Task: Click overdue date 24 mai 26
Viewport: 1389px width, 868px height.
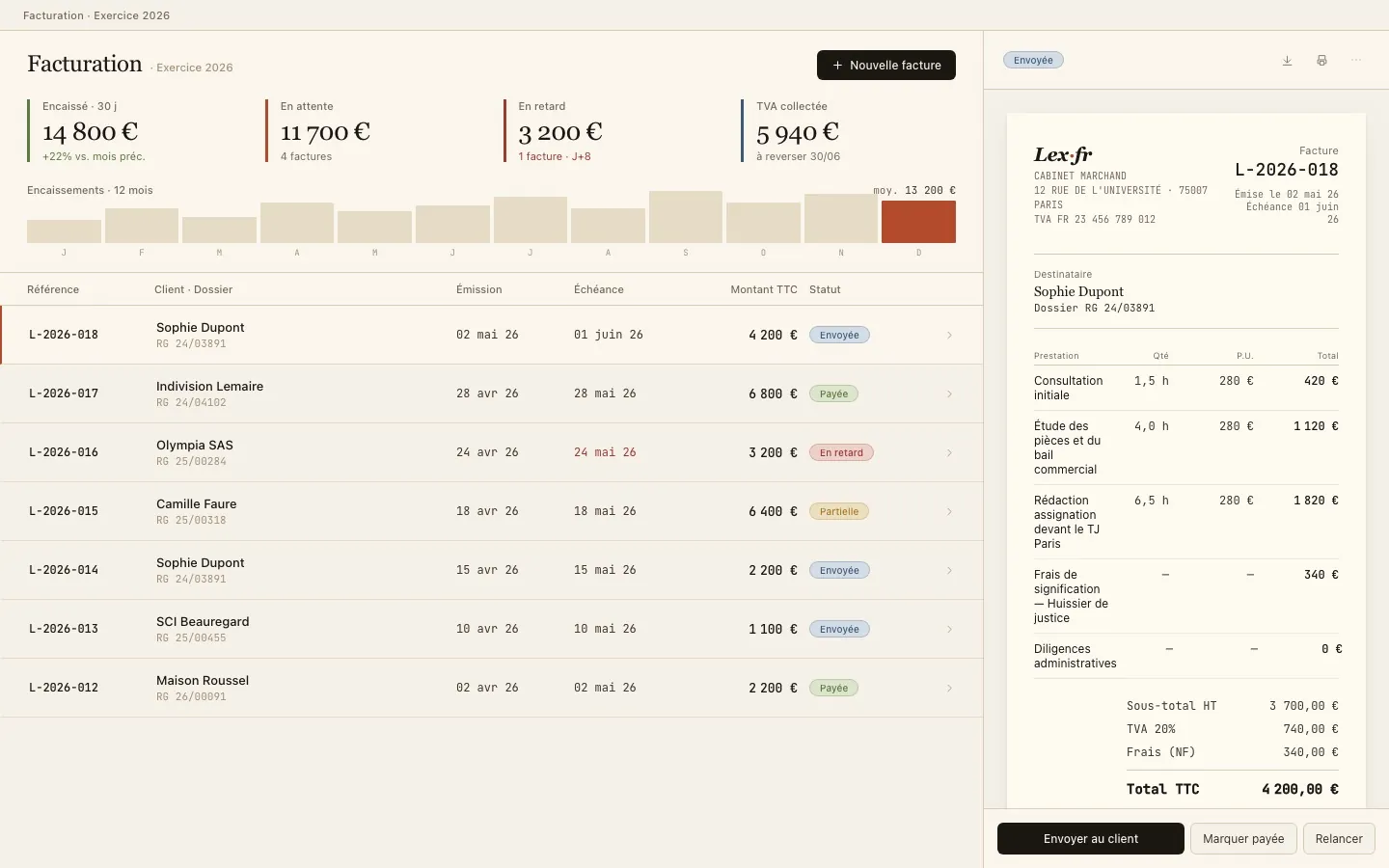Action: point(605,452)
